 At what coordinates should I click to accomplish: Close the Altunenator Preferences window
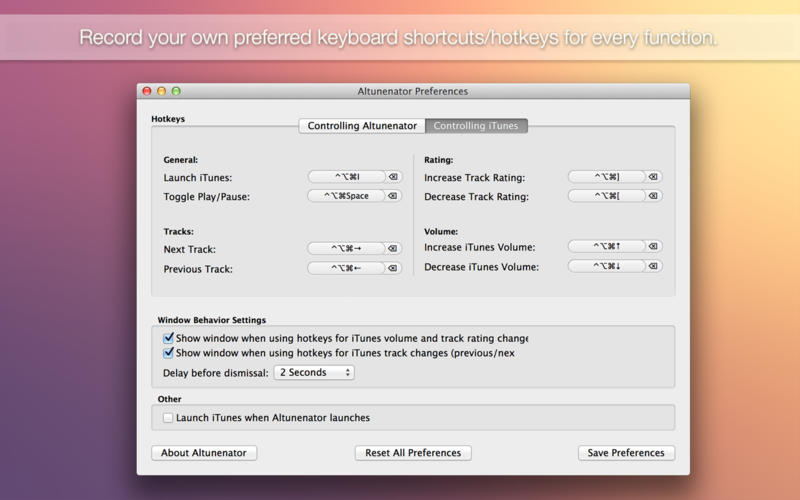pos(146,91)
